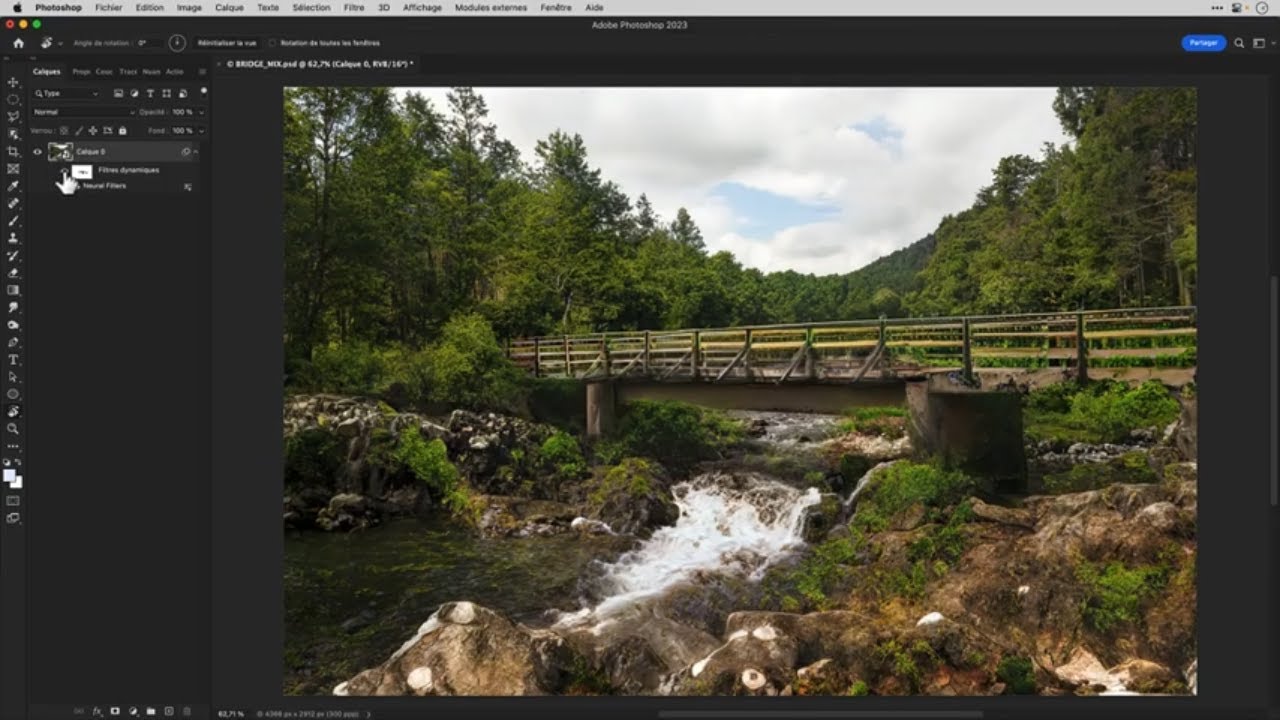Select the Eraser tool
This screenshot has width=1280, height=720.
pos(13,272)
